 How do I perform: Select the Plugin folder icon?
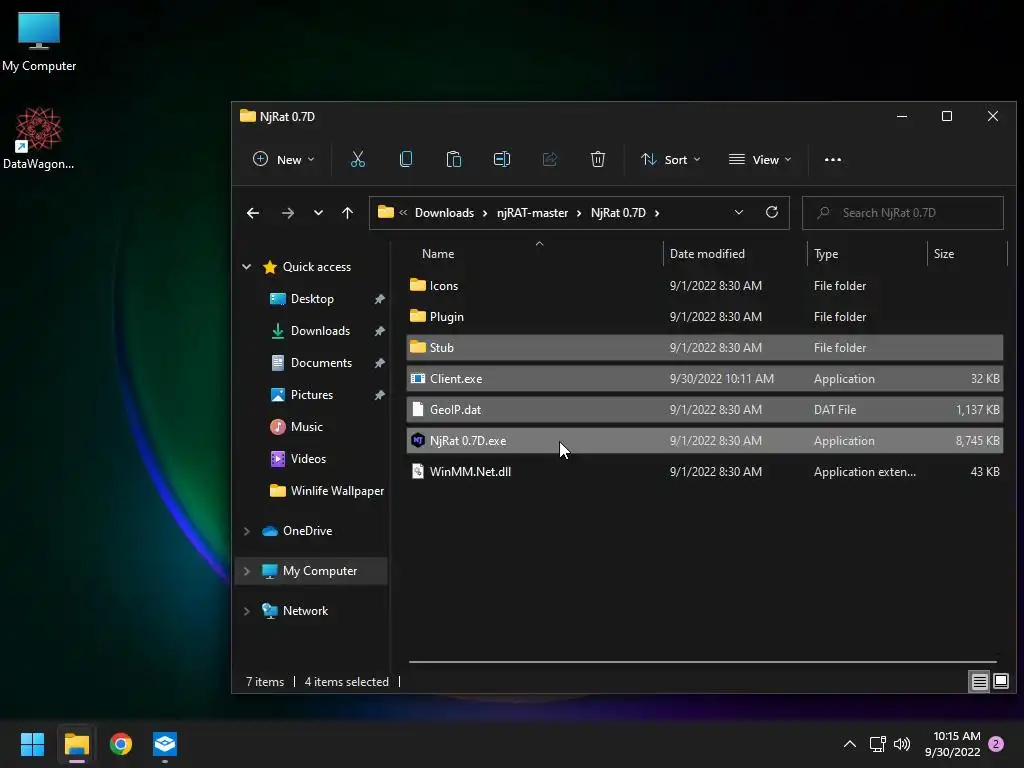coord(417,316)
